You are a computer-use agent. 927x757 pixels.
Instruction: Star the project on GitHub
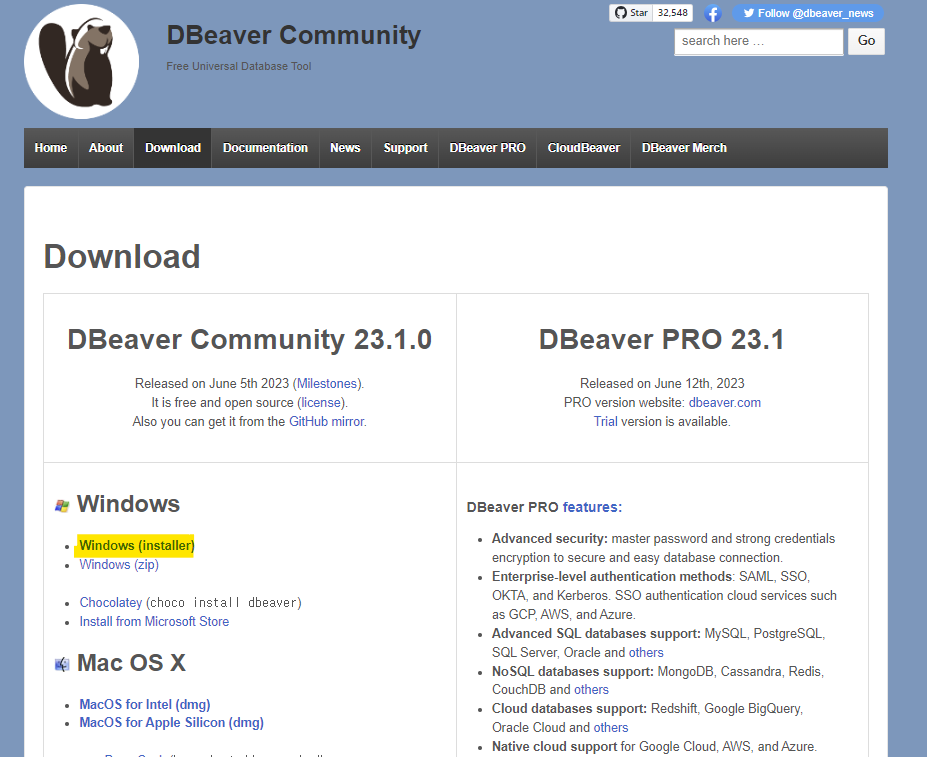[631, 13]
